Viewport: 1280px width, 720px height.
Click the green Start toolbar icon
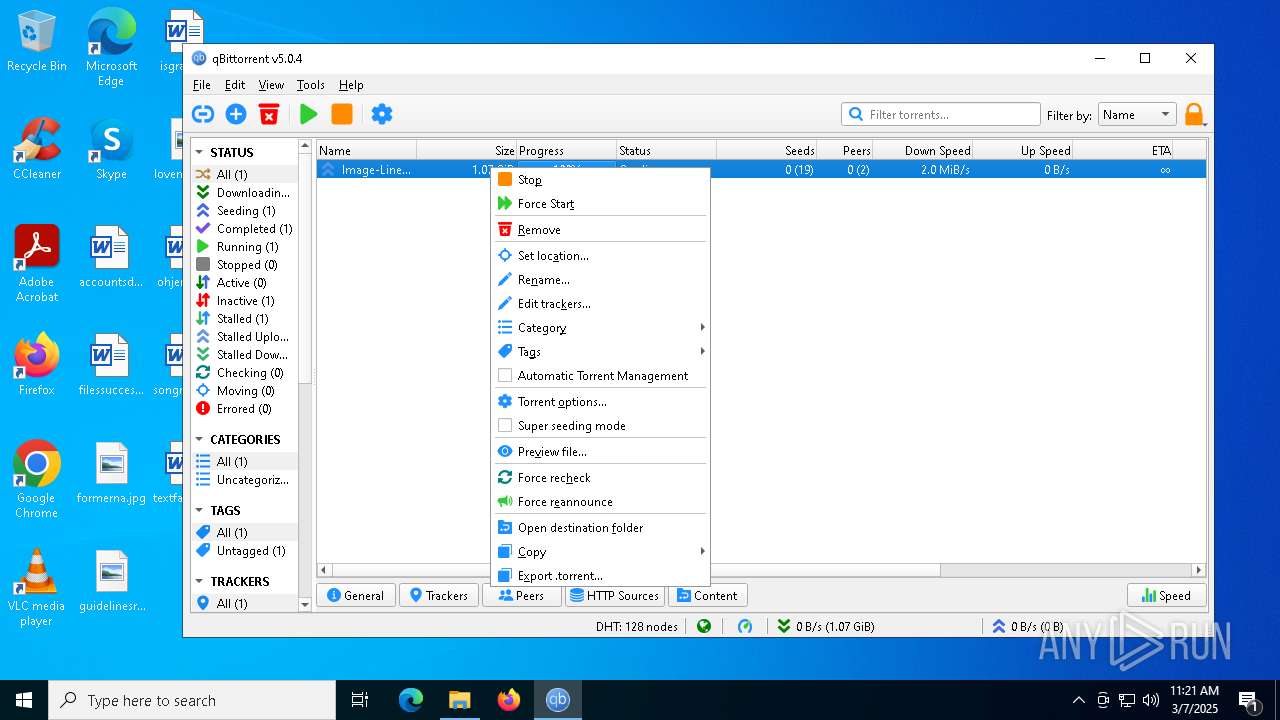coord(309,114)
